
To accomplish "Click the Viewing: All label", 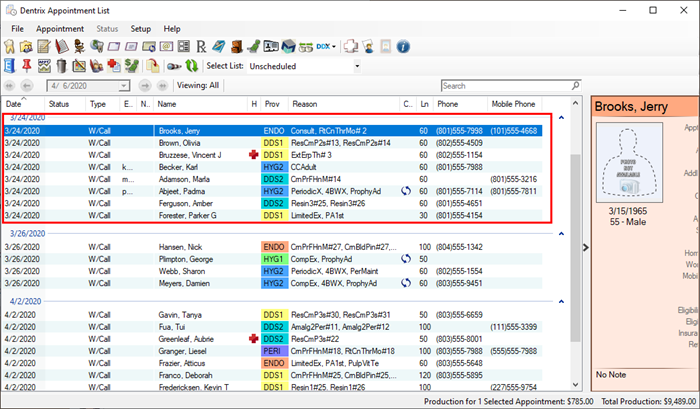I will [198, 85].
